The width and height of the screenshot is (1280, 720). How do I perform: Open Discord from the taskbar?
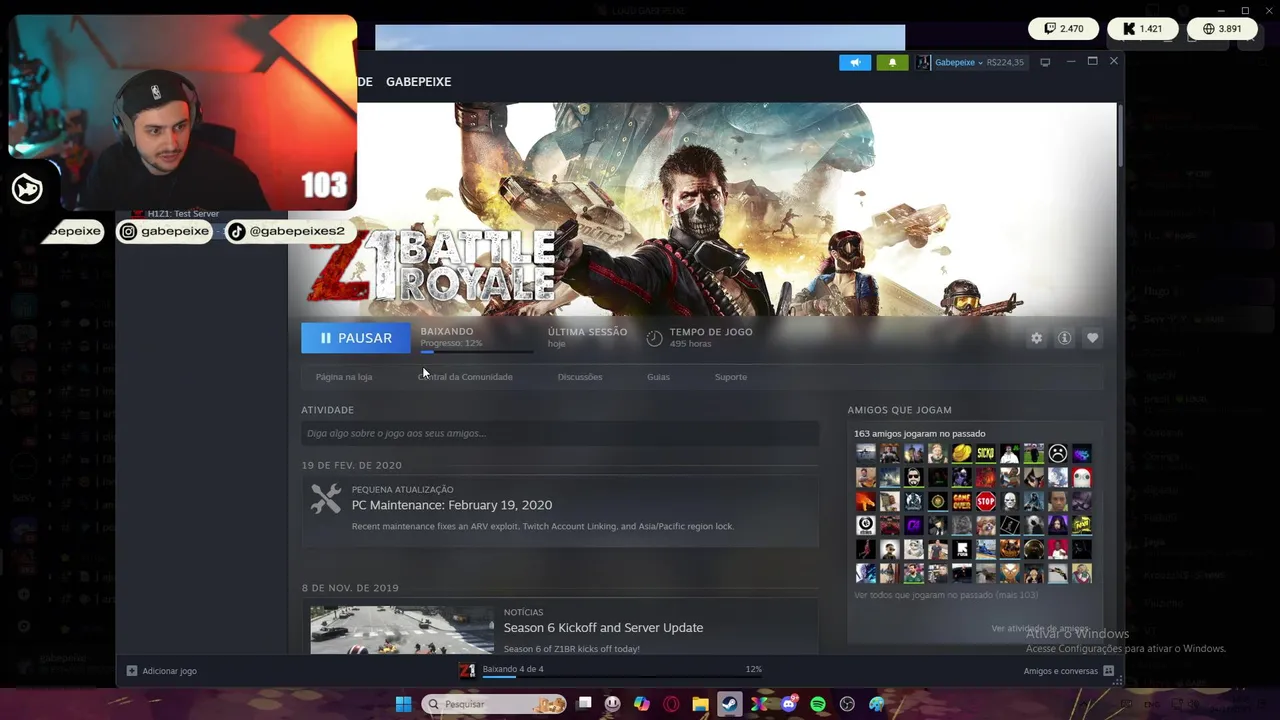pyautogui.click(x=789, y=704)
